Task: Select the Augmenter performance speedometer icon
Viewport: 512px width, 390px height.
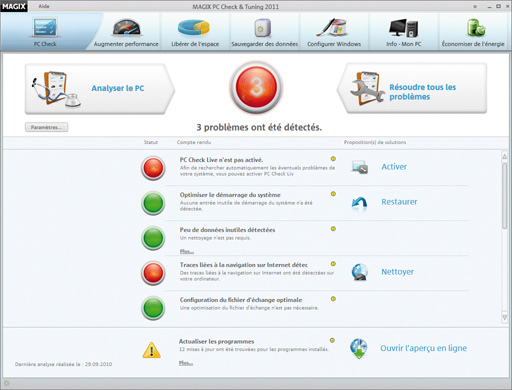Action: click(x=126, y=27)
